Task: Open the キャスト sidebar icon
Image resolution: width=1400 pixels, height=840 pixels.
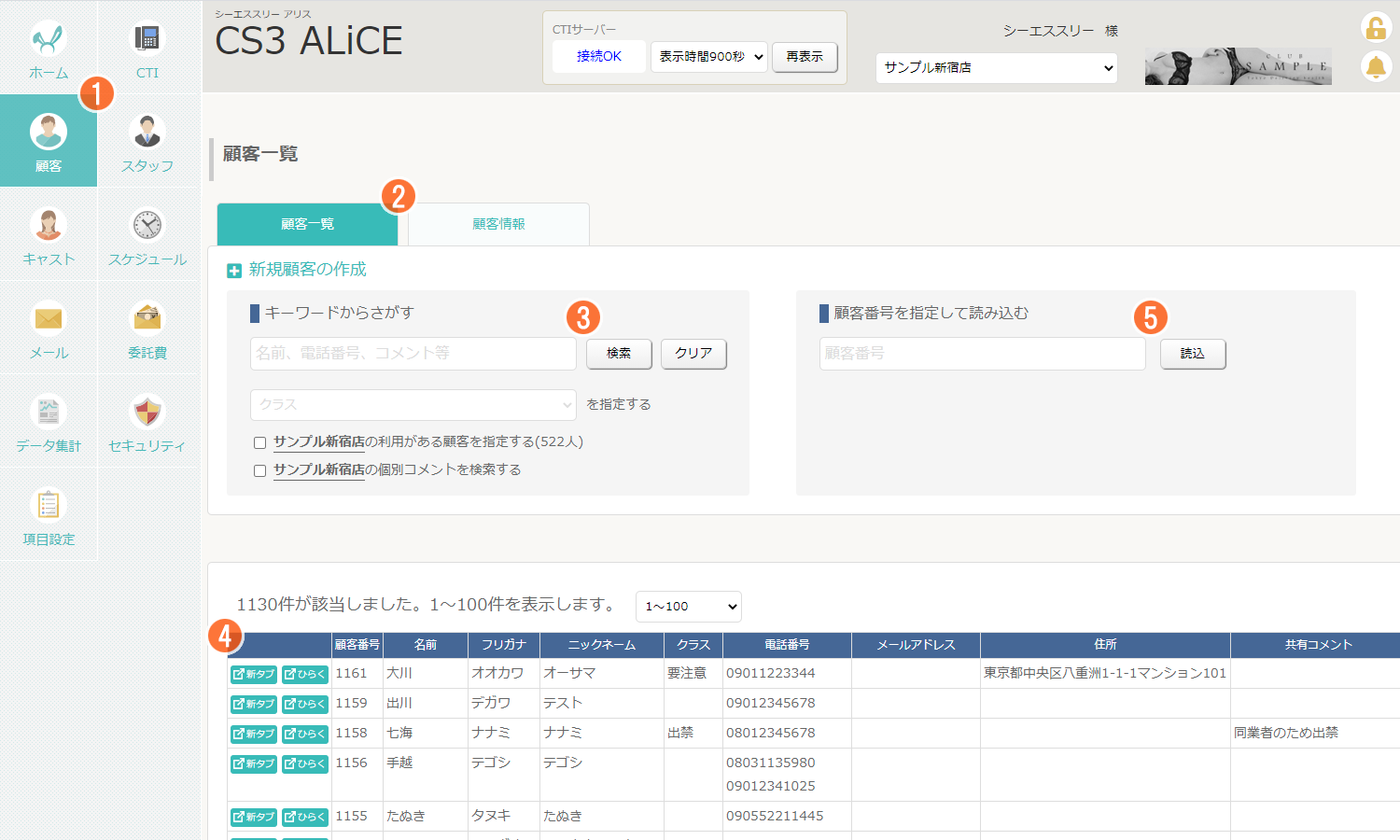Action: tap(49, 226)
